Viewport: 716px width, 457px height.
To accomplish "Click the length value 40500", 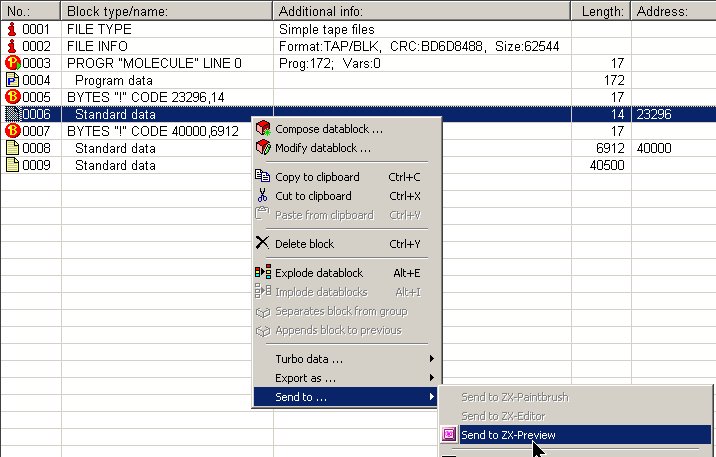I will [607, 165].
